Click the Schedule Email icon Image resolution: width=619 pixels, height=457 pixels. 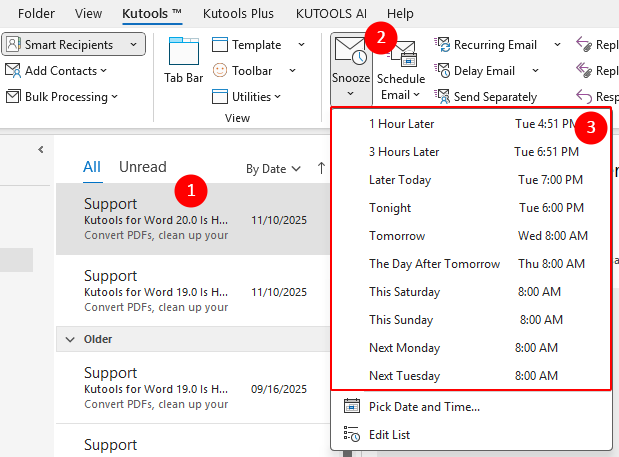(x=403, y=54)
